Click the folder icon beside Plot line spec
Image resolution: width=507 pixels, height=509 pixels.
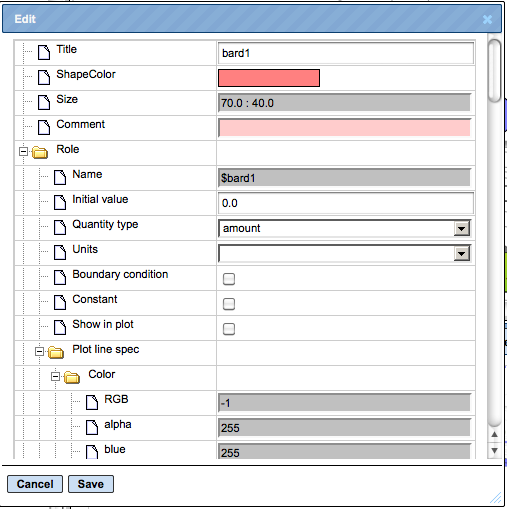point(56,352)
